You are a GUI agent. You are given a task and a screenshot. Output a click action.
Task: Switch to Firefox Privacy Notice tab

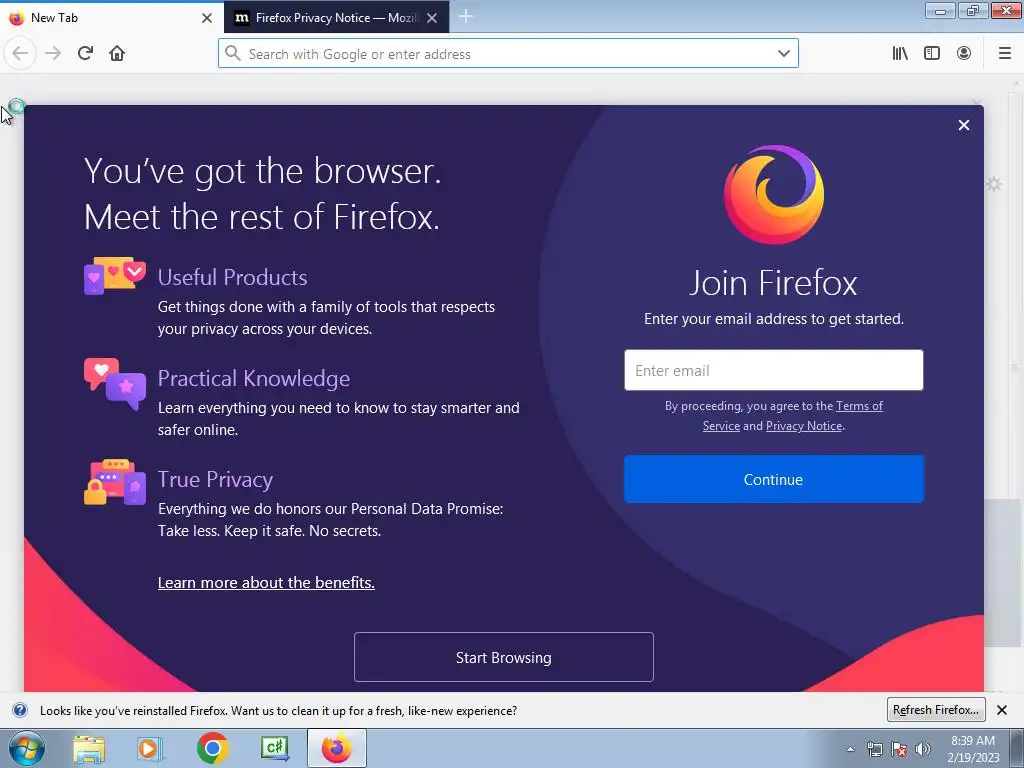(x=336, y=18)
